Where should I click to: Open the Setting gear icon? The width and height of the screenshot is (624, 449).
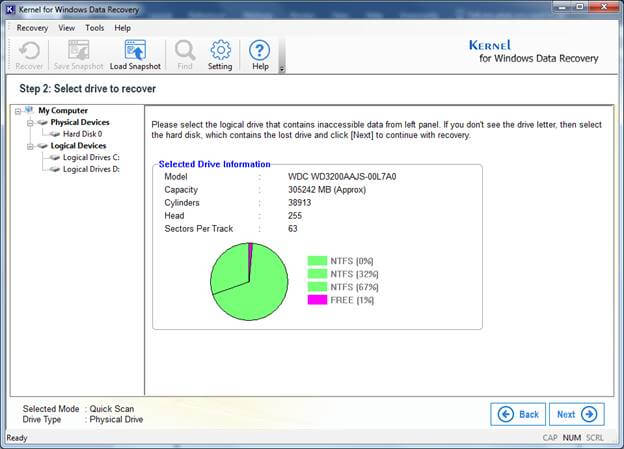pos(220,50)
